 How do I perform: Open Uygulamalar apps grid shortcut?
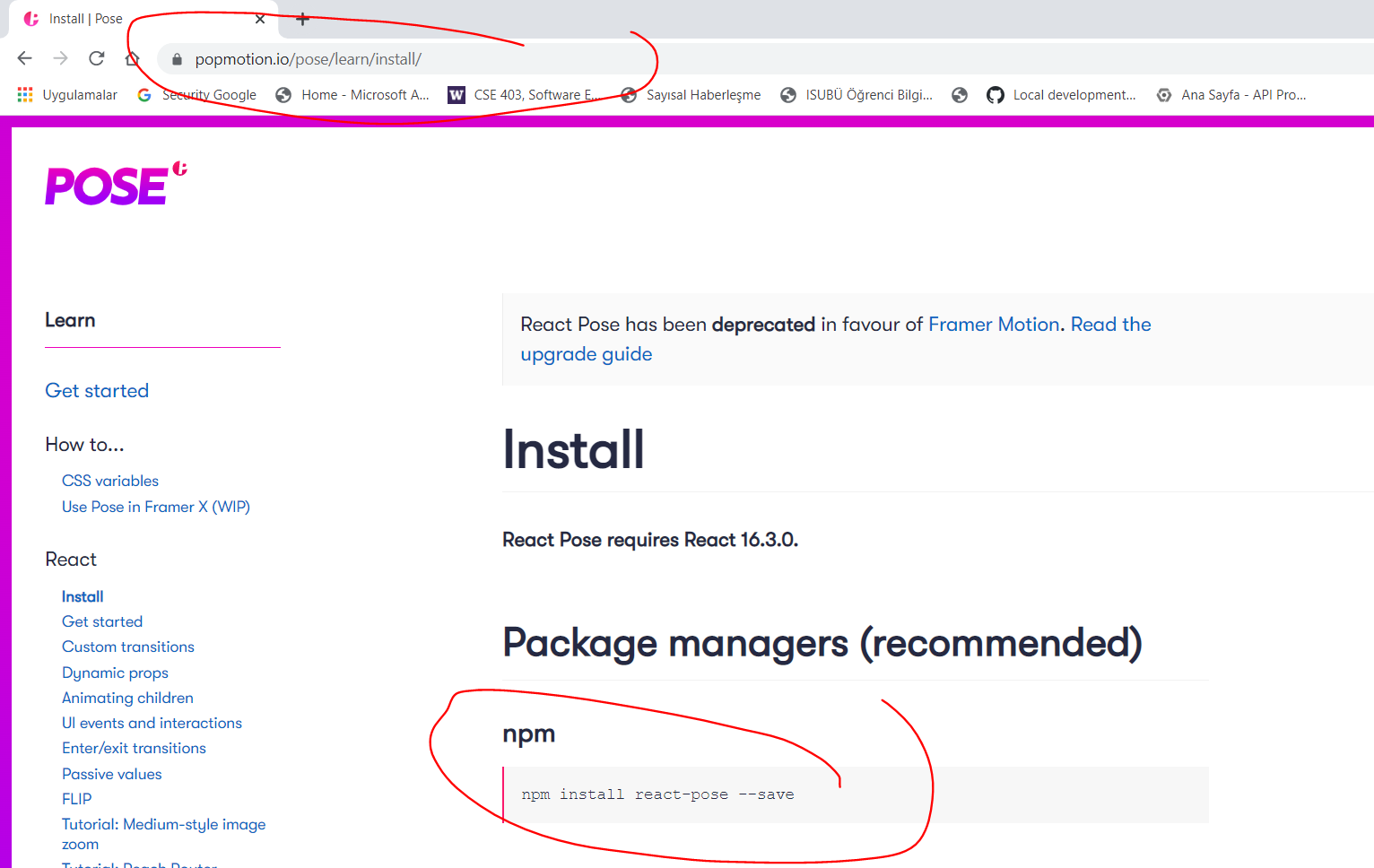[x=67, y=95]
